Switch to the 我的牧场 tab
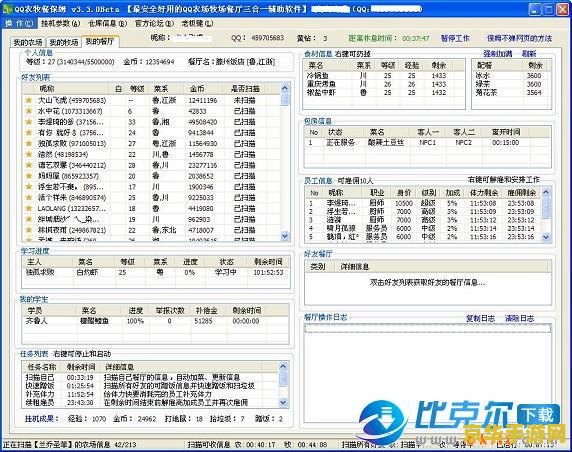This screenshot has width=572, height=452. 64,42
